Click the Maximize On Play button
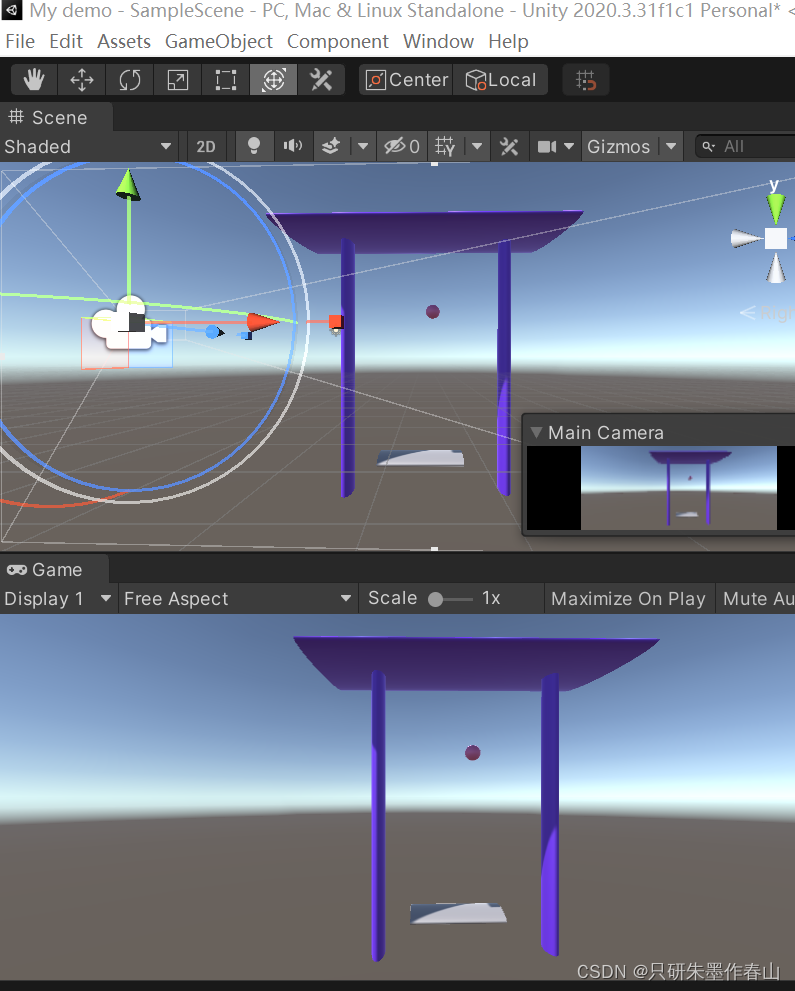This screenshot has height=991, width=795. [x=628, y=599]
